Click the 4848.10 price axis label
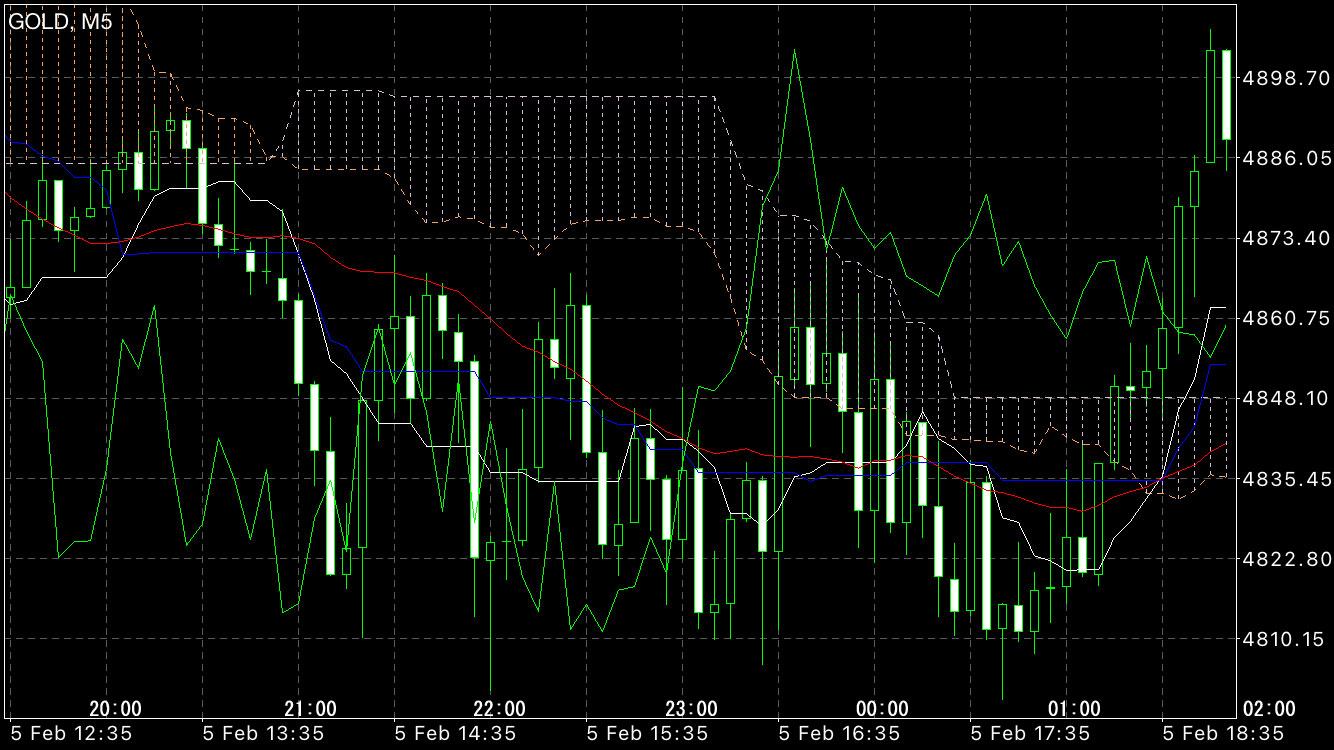The height and width of the screenshot is (750, 1334). (x=1283, y=398)
